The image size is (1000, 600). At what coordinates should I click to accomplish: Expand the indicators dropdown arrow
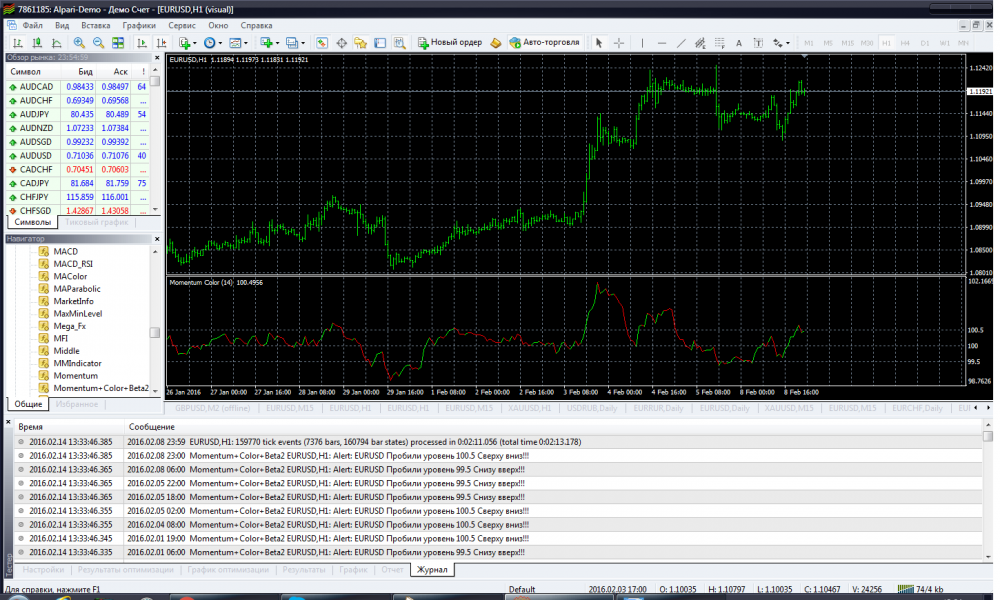coord(195,43)
